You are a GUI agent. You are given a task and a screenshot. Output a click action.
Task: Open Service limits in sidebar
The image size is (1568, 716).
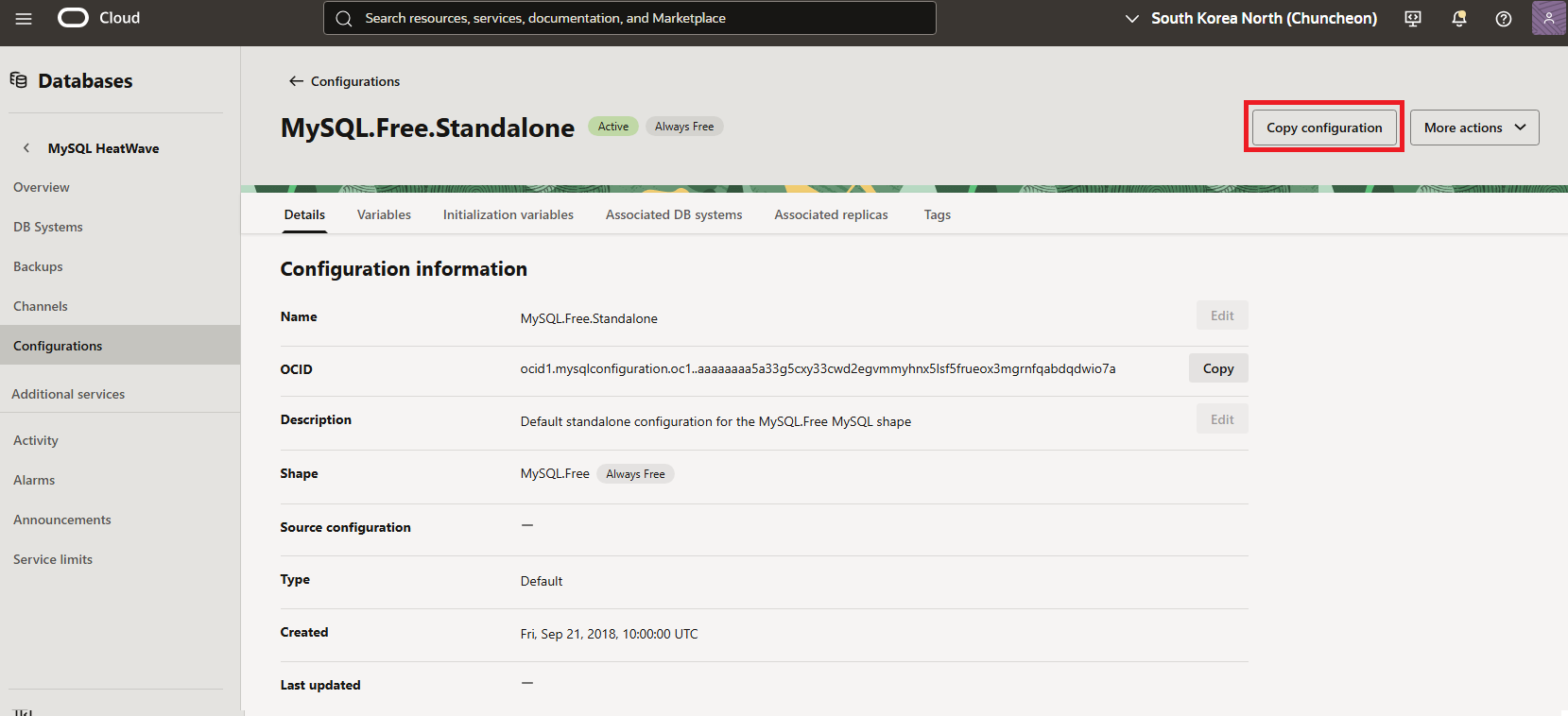[53, 559]
